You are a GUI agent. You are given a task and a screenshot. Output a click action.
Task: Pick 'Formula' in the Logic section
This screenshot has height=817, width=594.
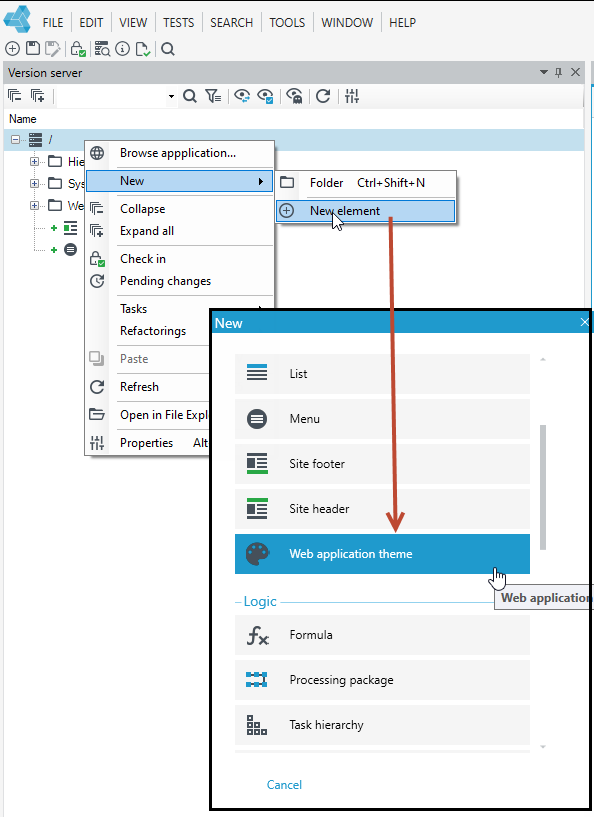(x=382, y=635)
